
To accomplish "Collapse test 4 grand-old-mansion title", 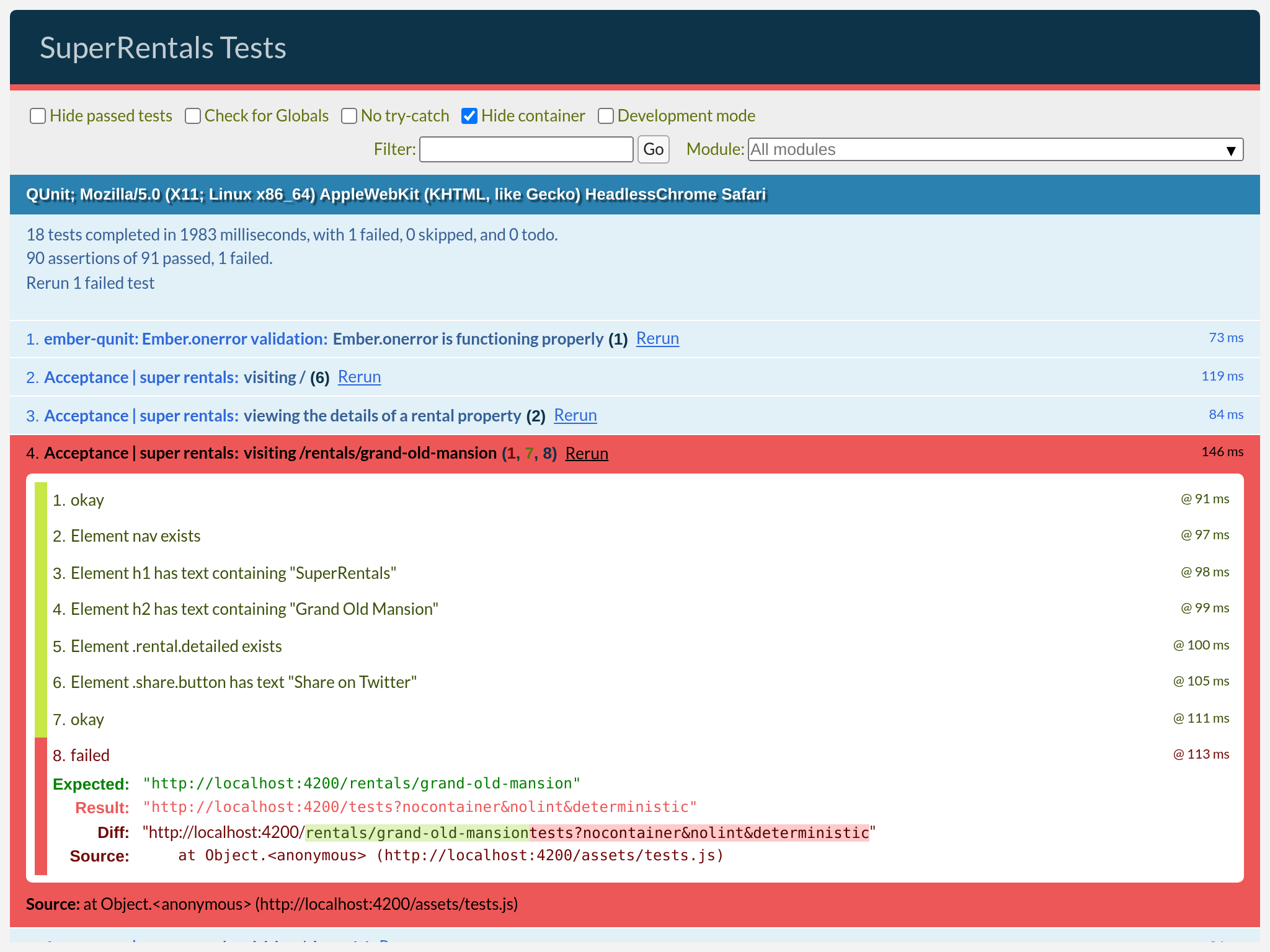I will [x=370, y=453].
